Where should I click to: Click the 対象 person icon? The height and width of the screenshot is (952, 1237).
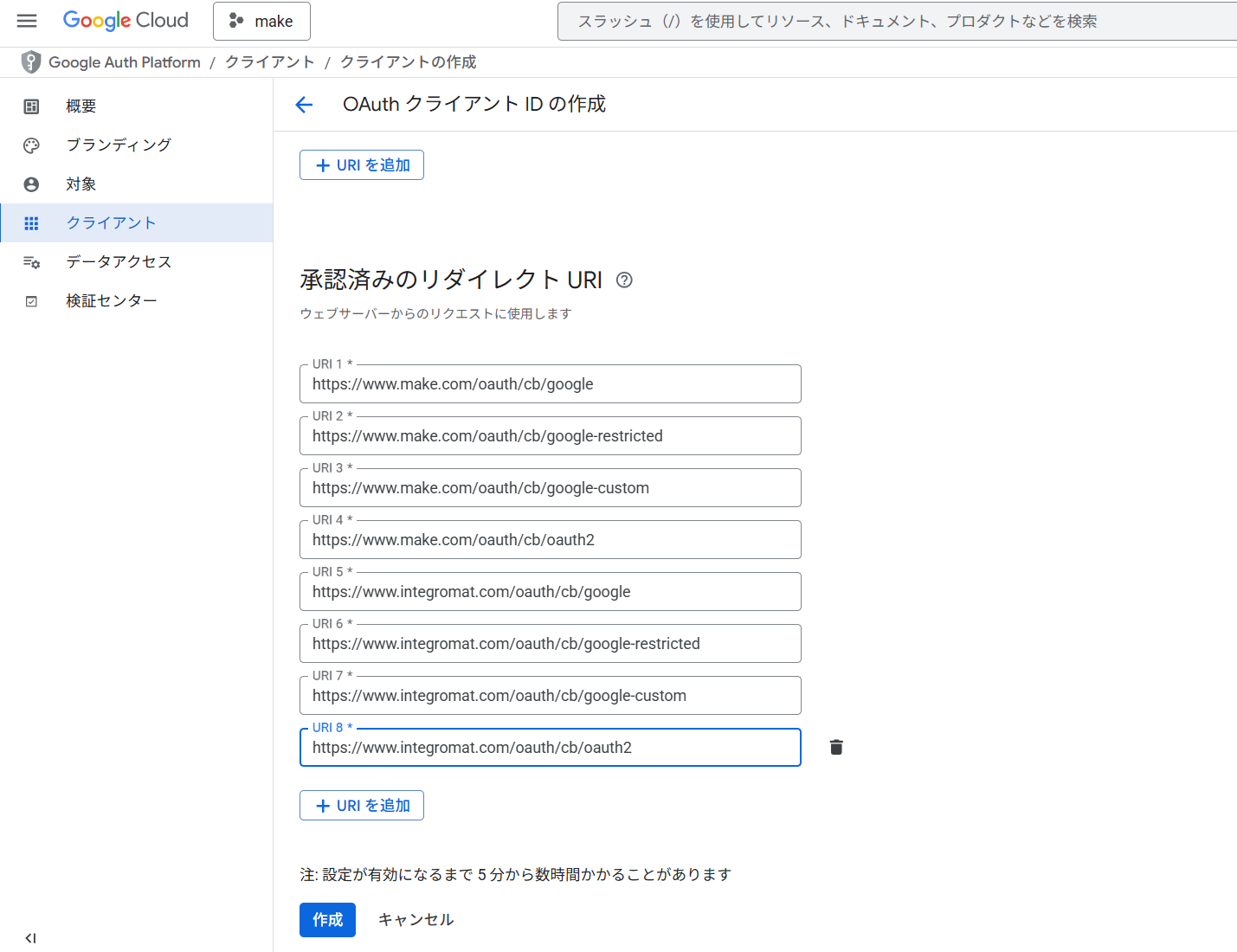pyautogui.click(x=31, y=184)
